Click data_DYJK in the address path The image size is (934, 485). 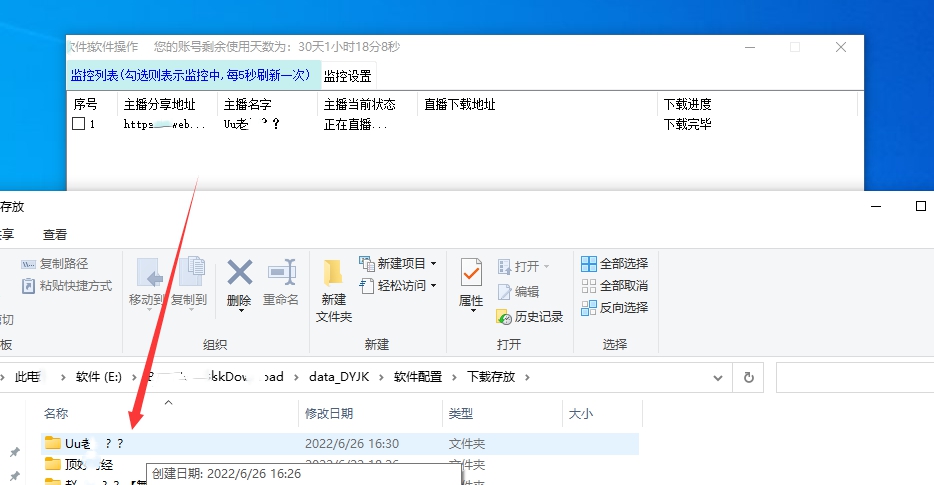[339, 377]
